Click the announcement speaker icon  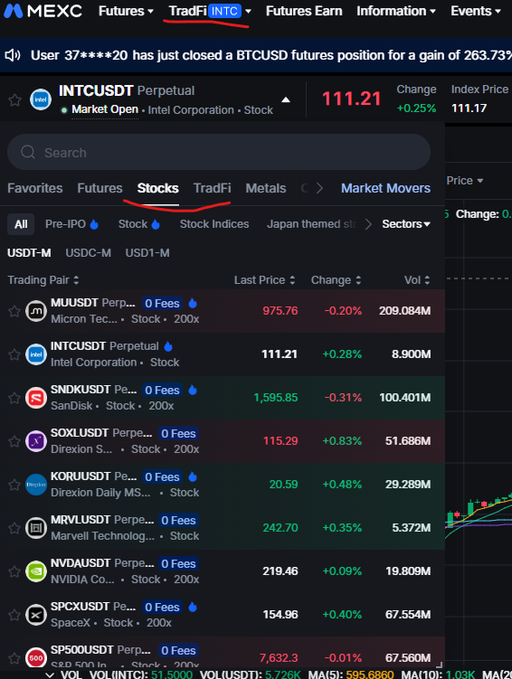point(13,55)
